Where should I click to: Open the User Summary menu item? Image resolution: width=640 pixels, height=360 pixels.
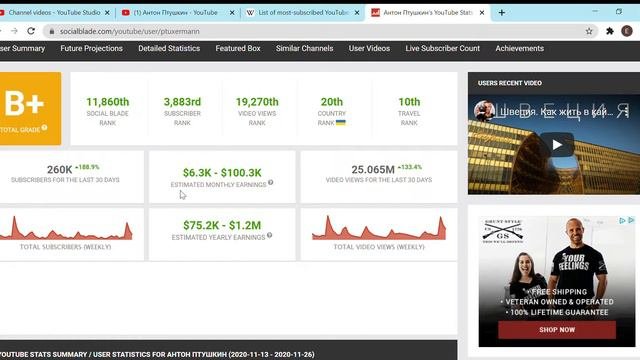click(x=22, y=48)
